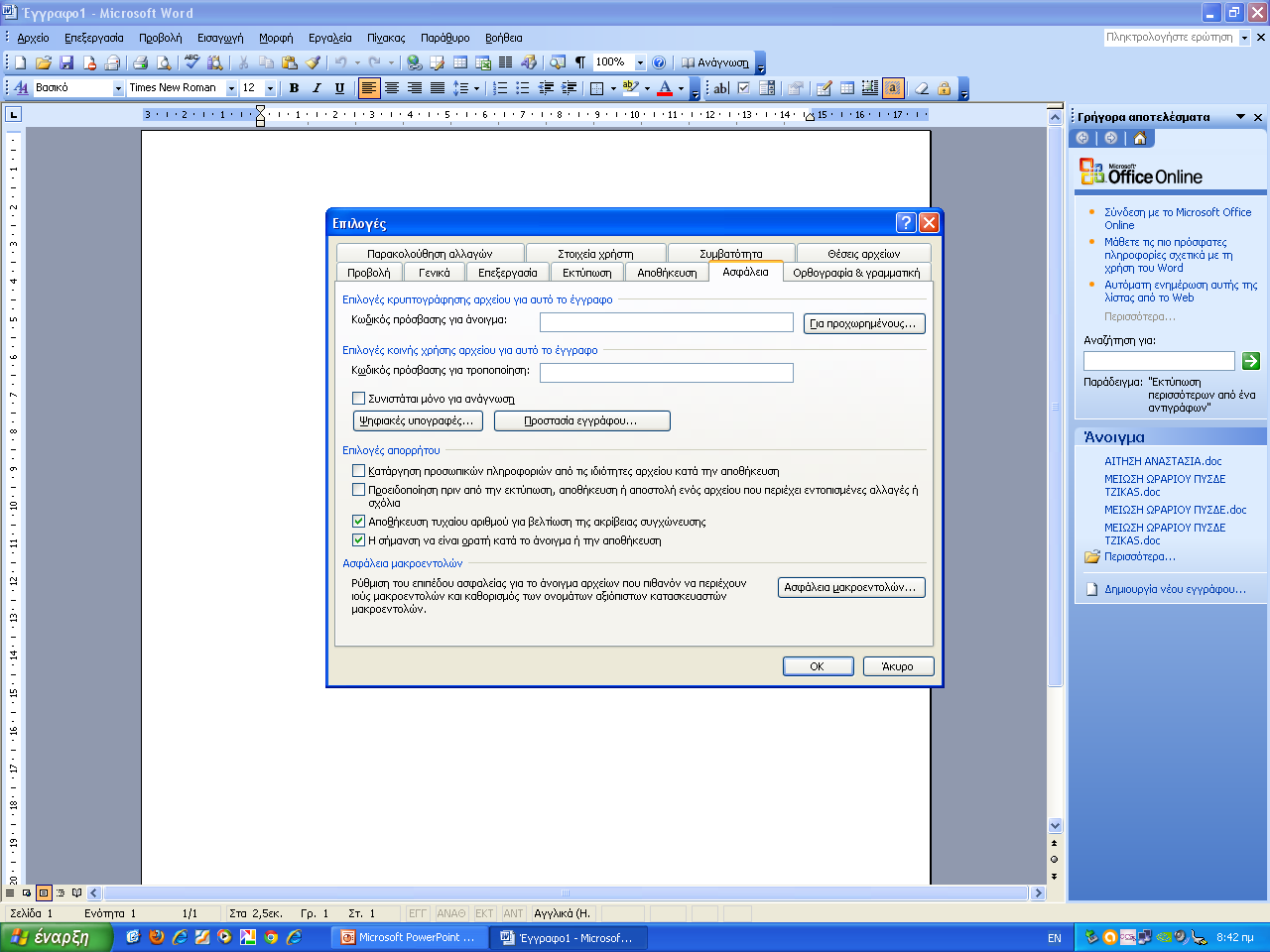Click the Reset Form Fields eraser icon
This screenshot has height=952, width=1270.
(922, 88)
